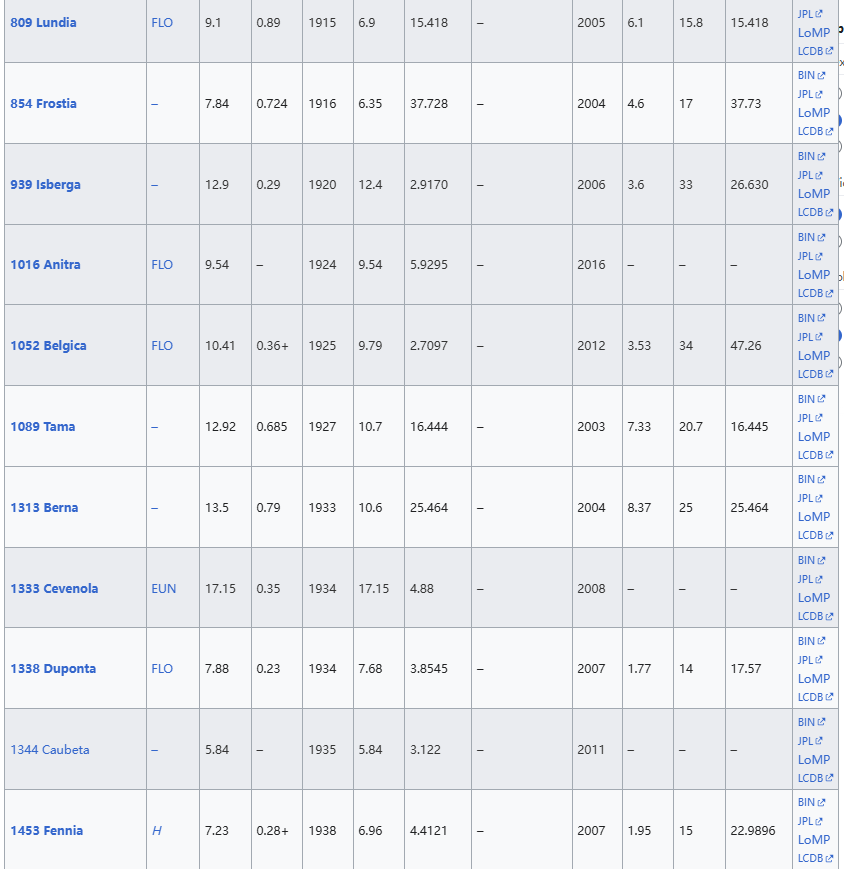Follow the 939 Isberga link
The height and width of the screenshot is (869, 844).
[x=45, y=184]
